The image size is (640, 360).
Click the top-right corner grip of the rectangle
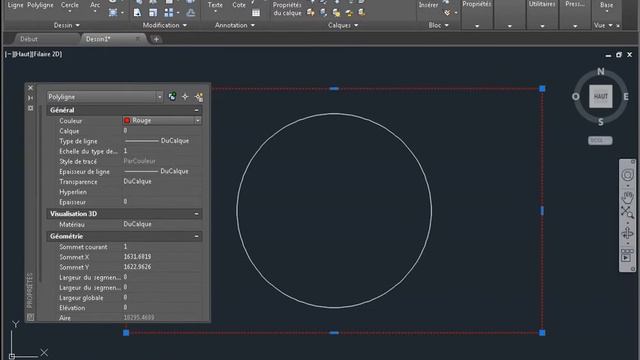coord(542,89)
